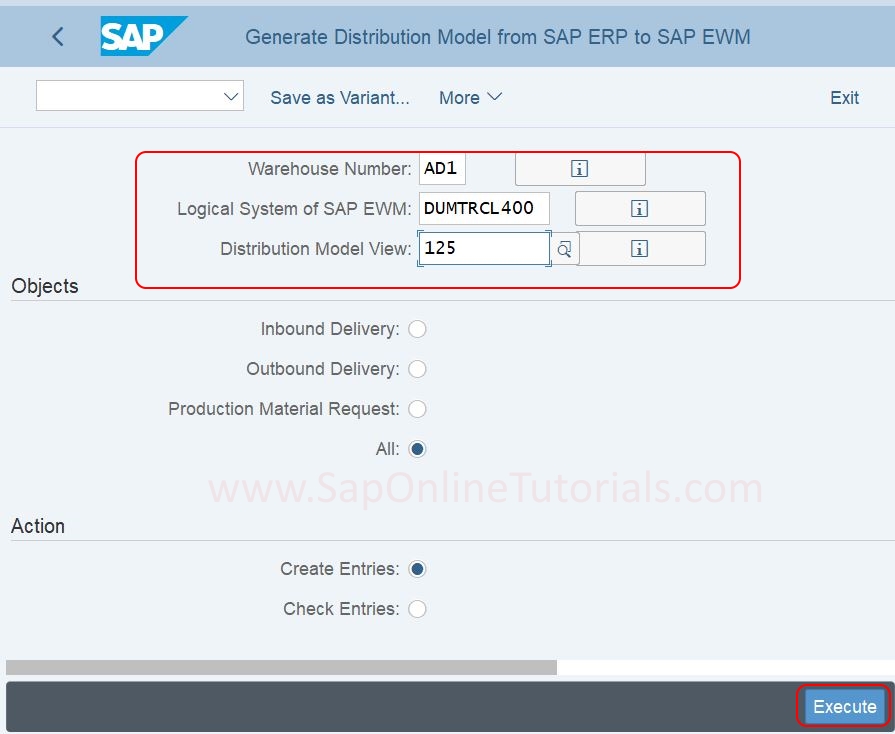The height and width of the screenshot is (734, 895).
Task: Select Production Material Request radio button
Action: [417, 409]
